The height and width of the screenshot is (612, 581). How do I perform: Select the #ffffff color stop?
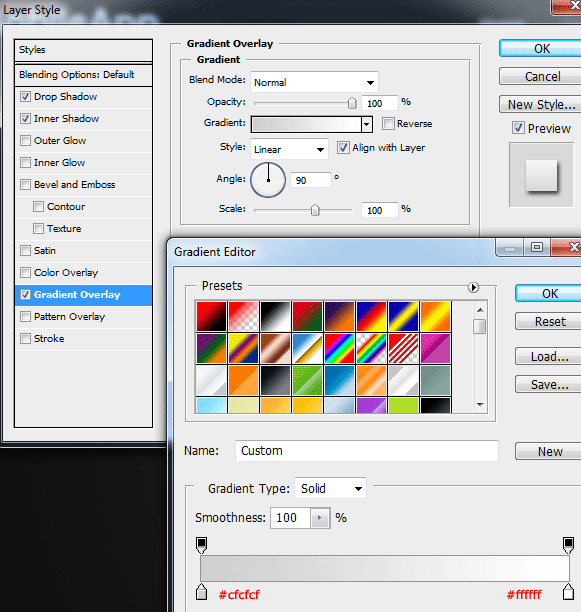(x=568, y=592)
